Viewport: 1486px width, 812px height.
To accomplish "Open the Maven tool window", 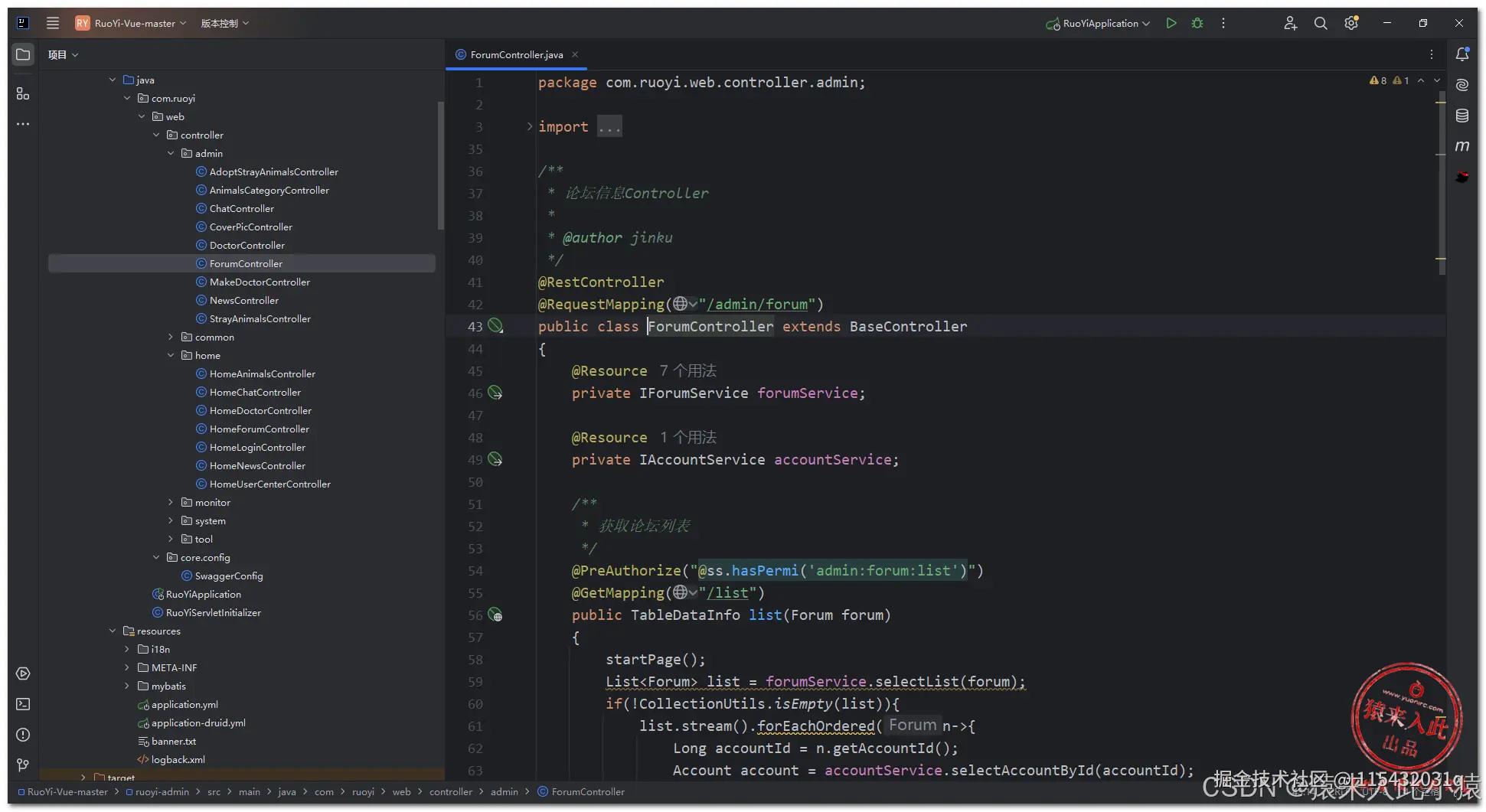I will 1462,146.
